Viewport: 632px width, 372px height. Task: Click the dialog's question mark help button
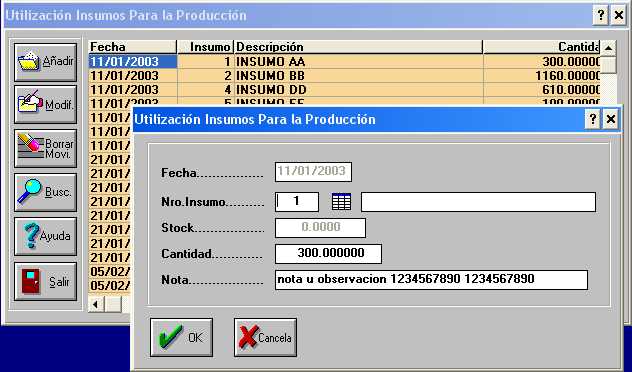click(x=592, y=119)
